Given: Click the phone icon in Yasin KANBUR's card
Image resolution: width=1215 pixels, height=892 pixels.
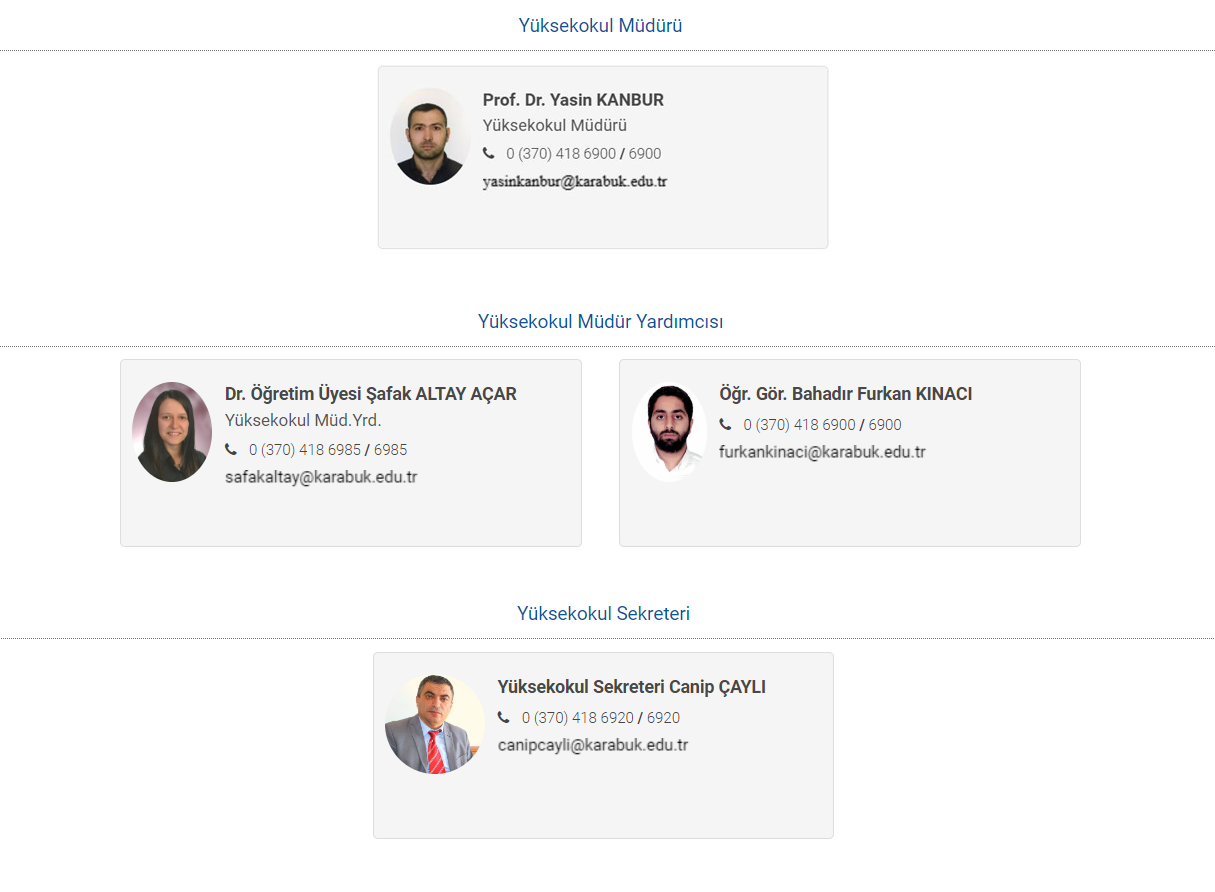Looking at the screenshot, I should 489,153.
